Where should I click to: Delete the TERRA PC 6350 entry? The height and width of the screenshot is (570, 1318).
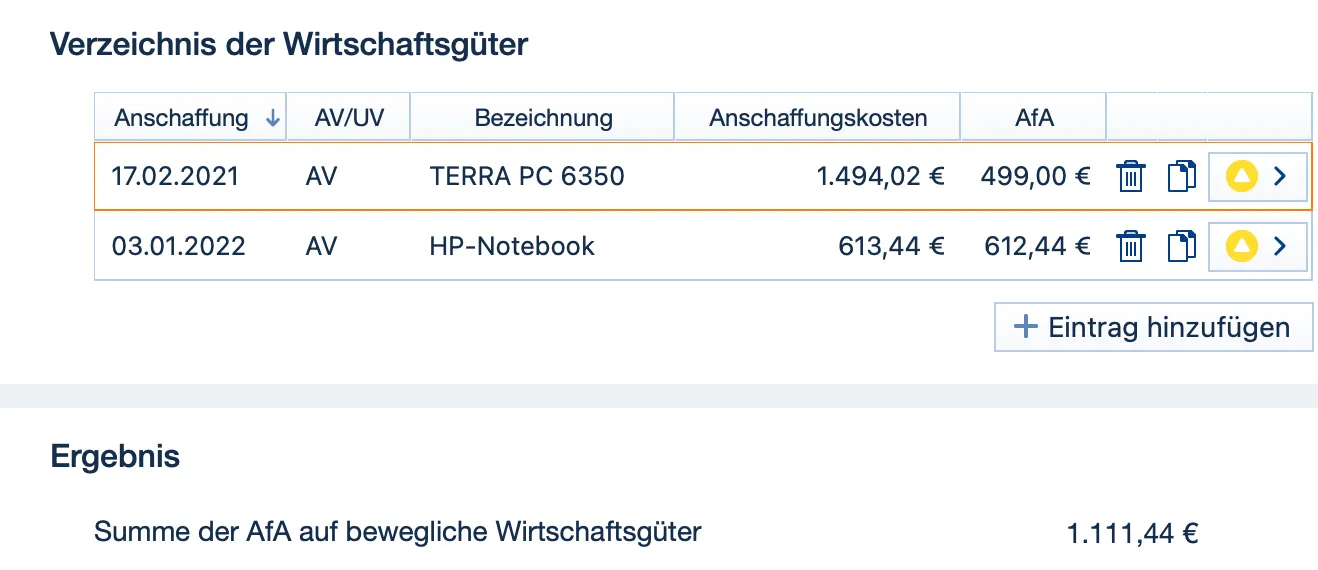point(1130,177)
